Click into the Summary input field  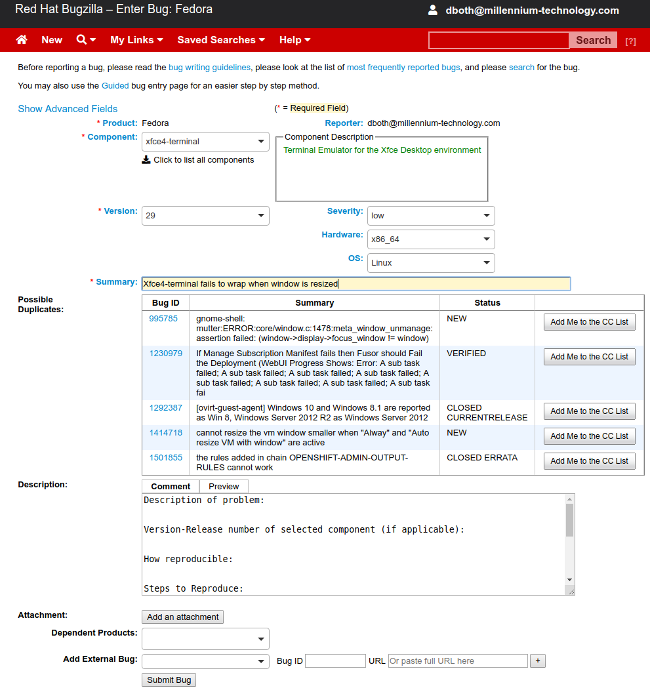(x=356, y=284)
